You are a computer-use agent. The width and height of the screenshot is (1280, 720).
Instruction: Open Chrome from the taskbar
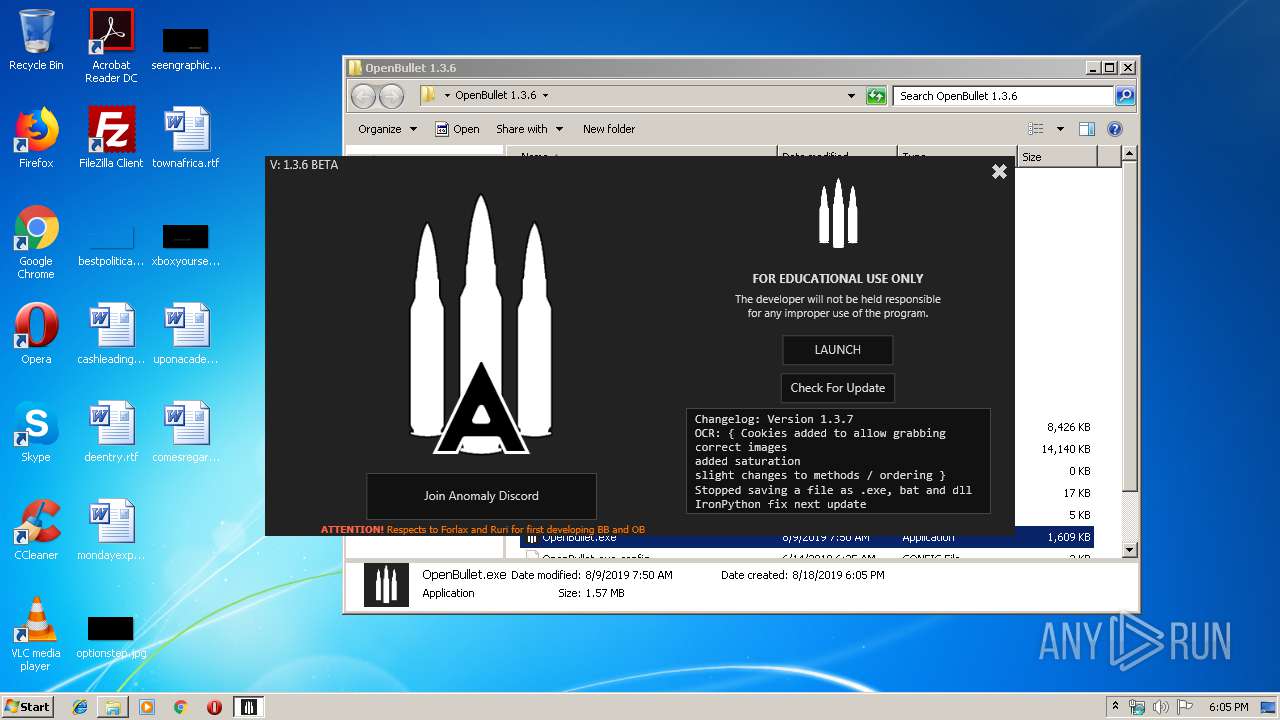tap(181, 707)
